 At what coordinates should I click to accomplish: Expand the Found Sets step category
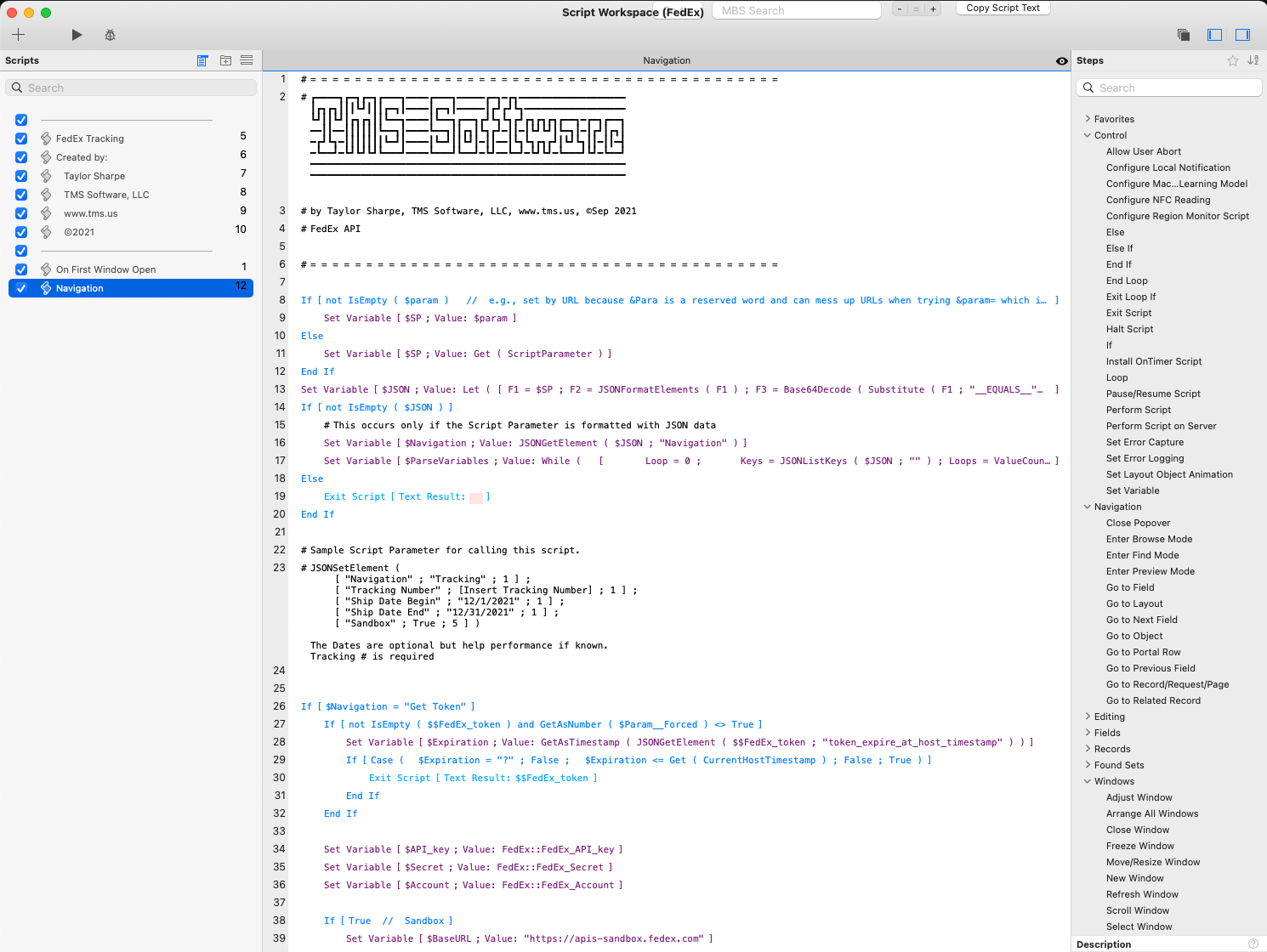[x=1088, y=765]
